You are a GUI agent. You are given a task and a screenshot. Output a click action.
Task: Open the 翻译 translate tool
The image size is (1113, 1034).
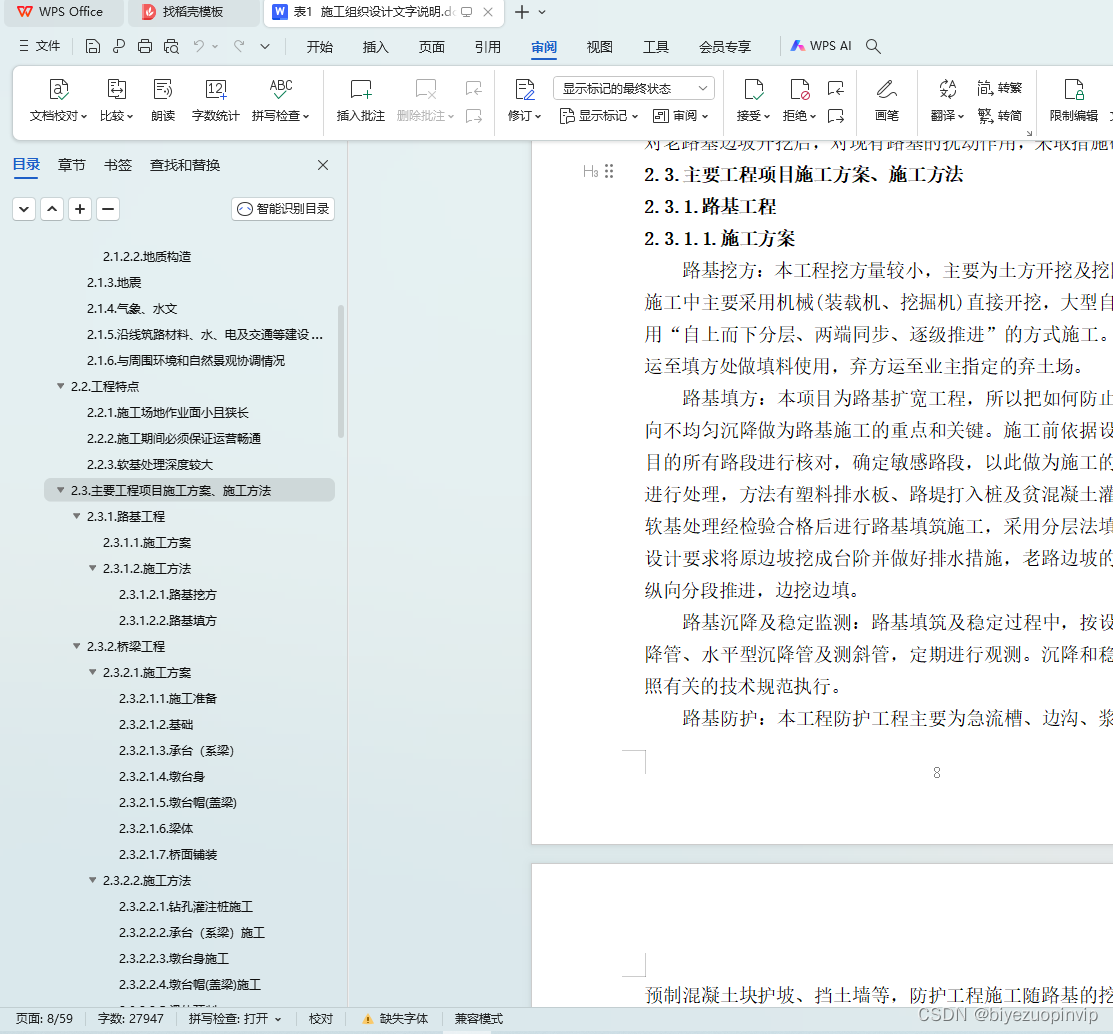click(948, 100)
